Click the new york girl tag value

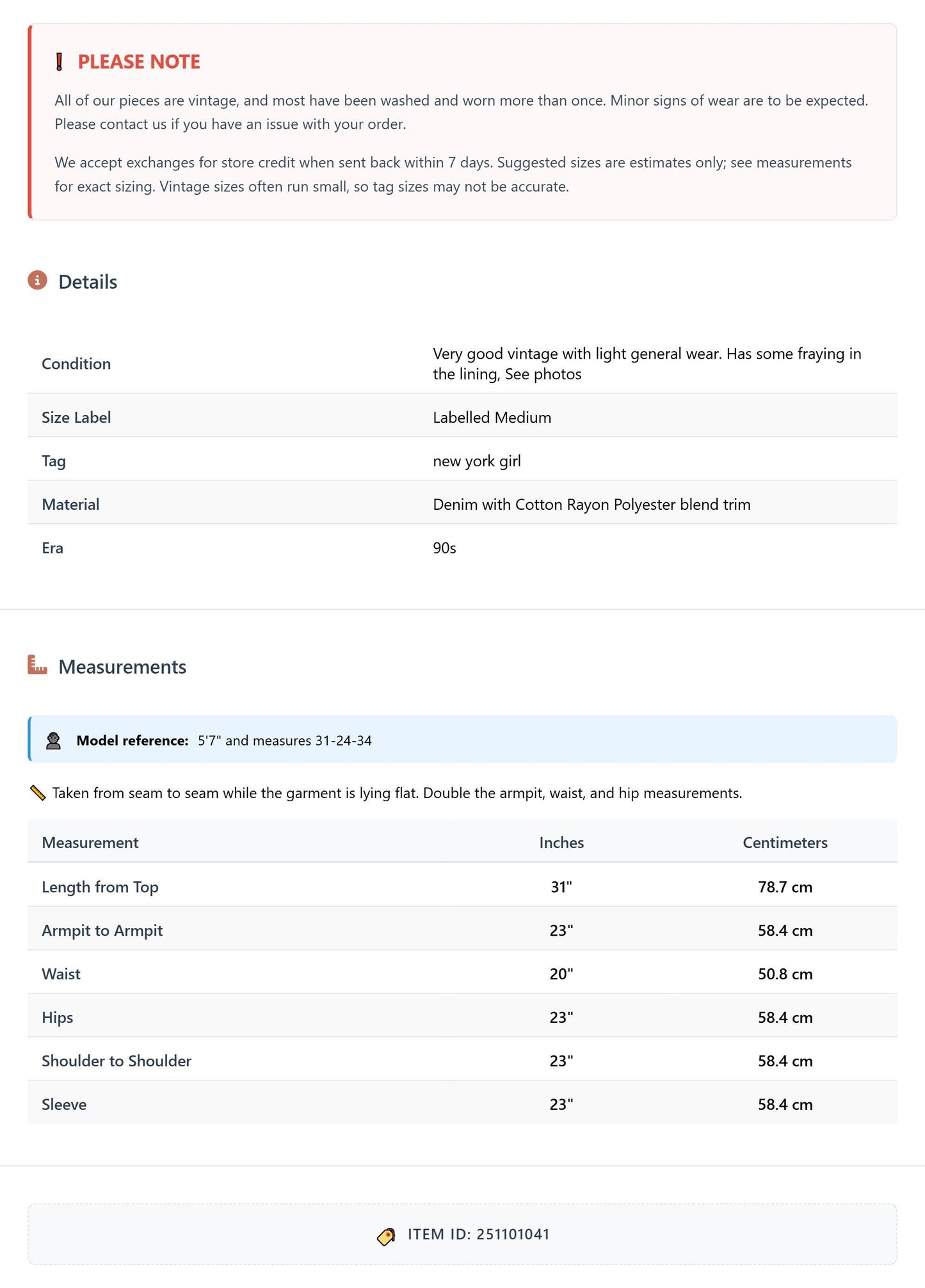(477, 461)
